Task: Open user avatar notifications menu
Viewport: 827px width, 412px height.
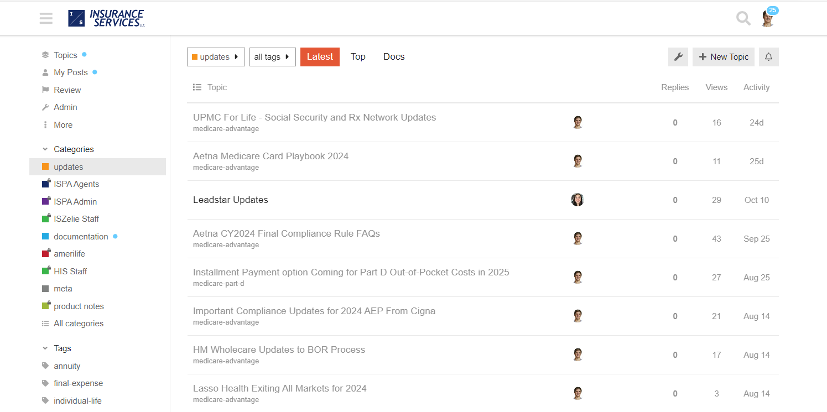Action: point(768,18)
